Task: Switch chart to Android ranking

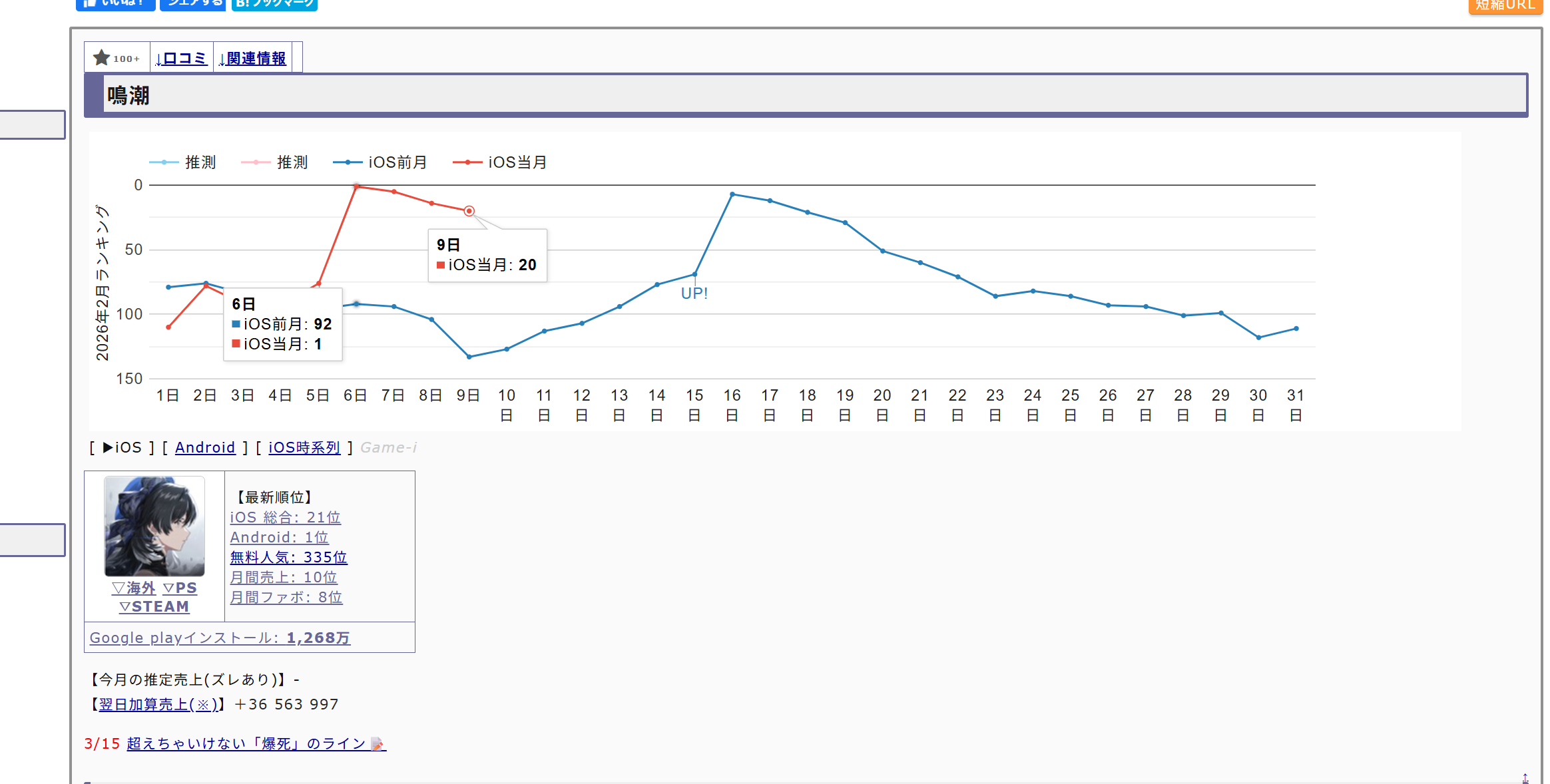Action: click(x=205, y=448)
